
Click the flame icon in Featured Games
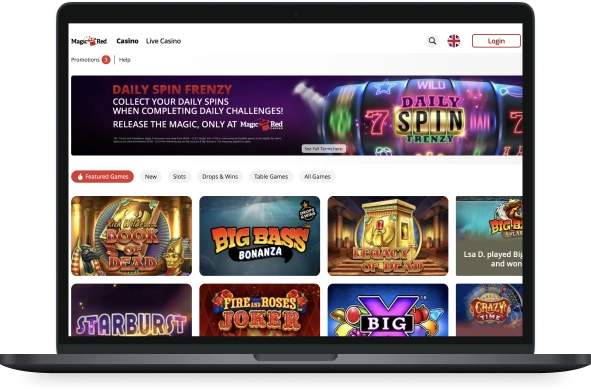pyautogui.click(x=80, y=176)
